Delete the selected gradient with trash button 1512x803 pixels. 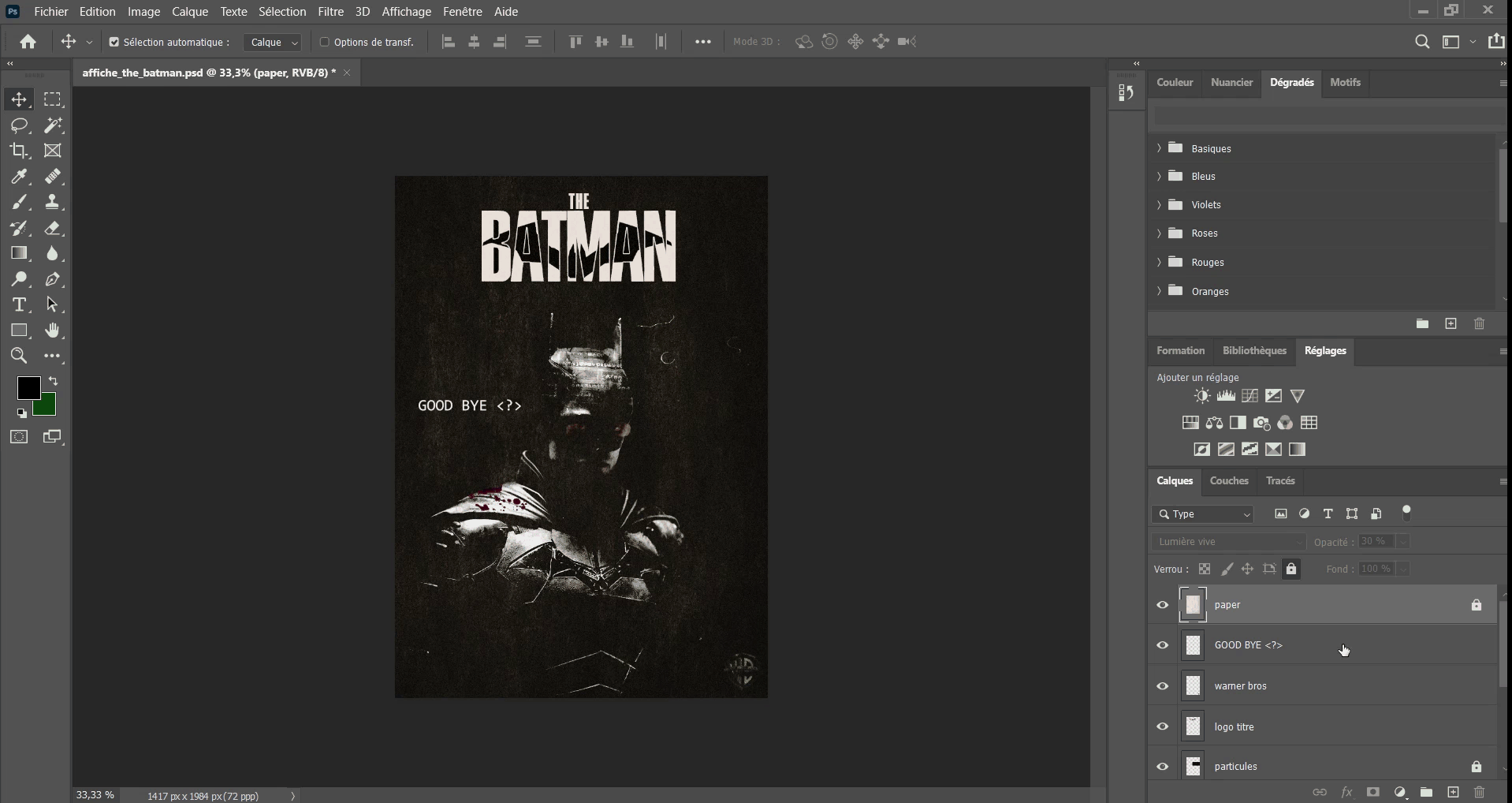point(1480,323)
